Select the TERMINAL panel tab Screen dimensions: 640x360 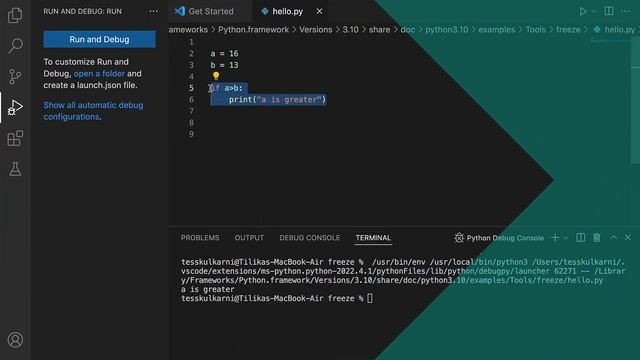click(x=373, y=238)
